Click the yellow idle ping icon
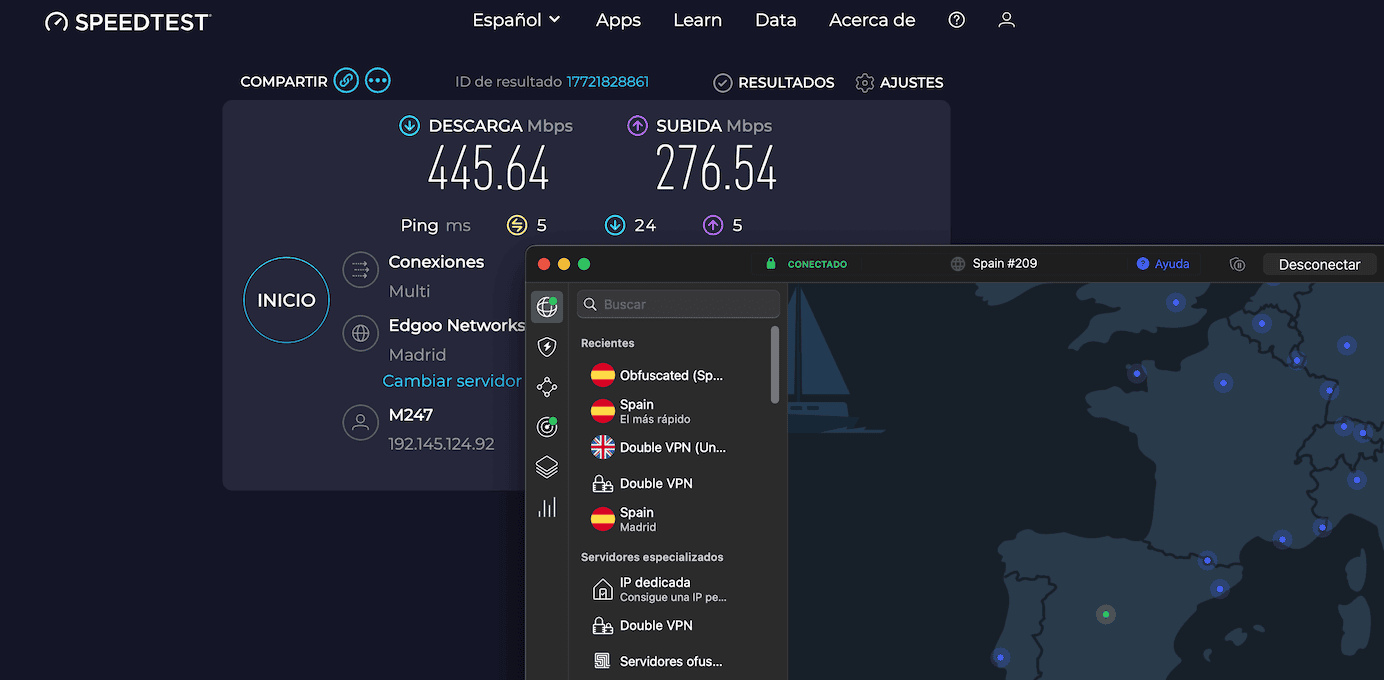 [x=516, y=225]
